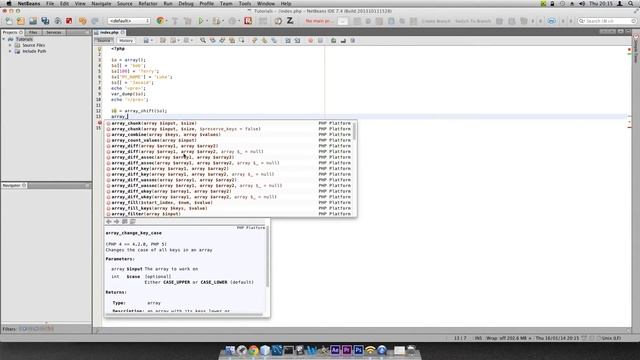
Task: Select array_filter in autocomplete list
Action: click(x=231, y=214)
